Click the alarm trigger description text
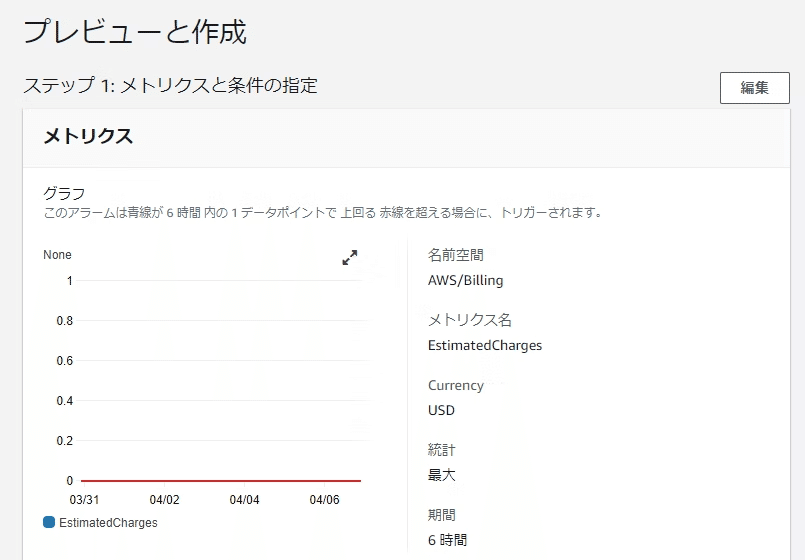Viewport: 805px width, 560px height. coord(323,213)
